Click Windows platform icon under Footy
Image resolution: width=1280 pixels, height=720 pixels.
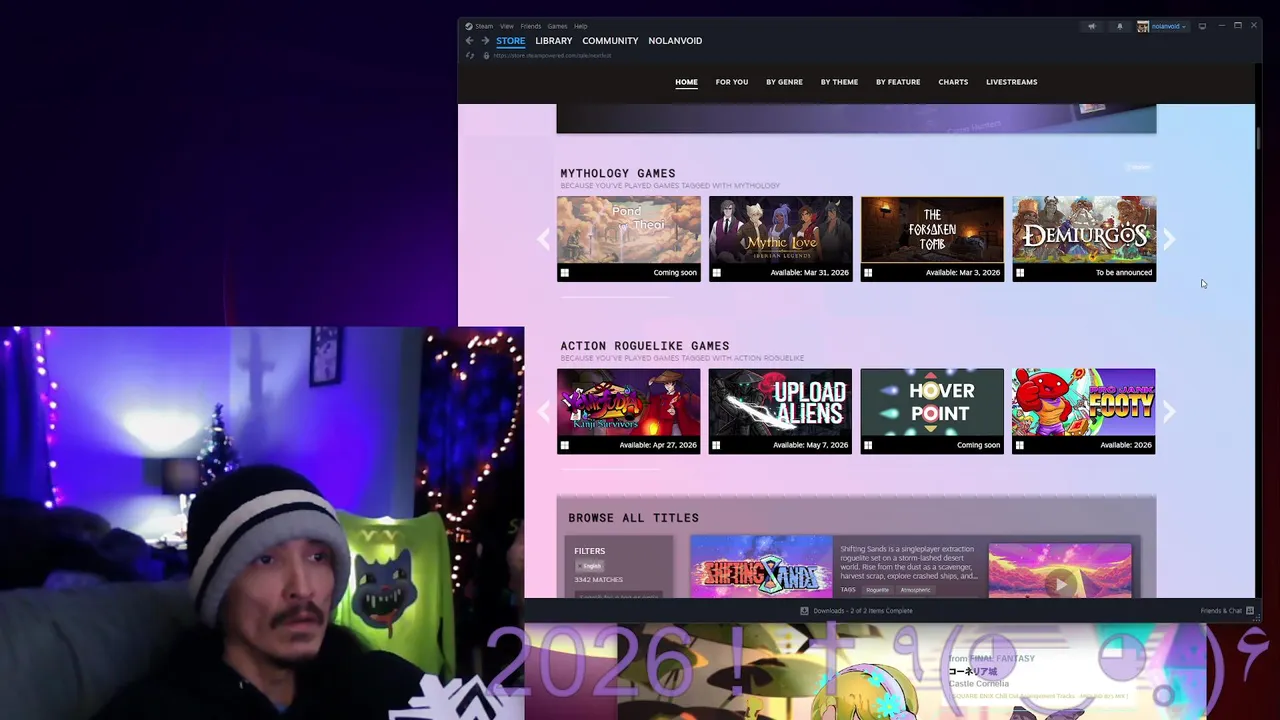tap(1020, 445)
